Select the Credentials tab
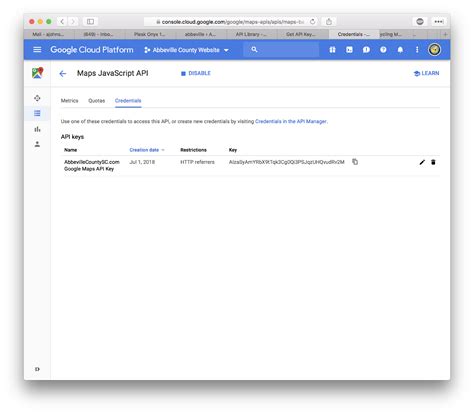 pyautogui.click(x=128, y=101)
